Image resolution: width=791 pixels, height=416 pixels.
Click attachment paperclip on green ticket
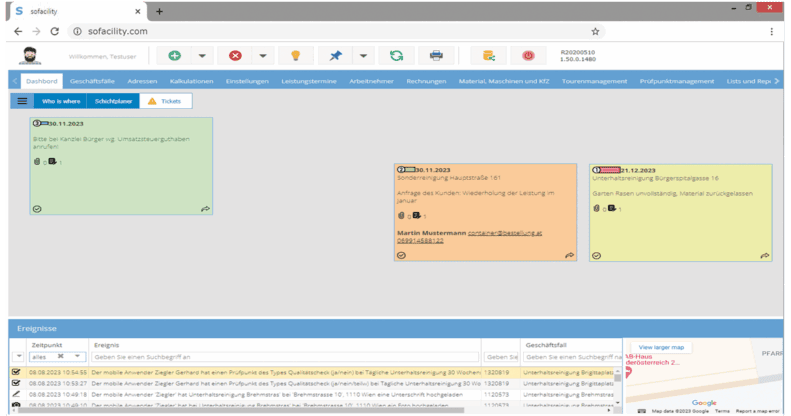coord(37,161)
